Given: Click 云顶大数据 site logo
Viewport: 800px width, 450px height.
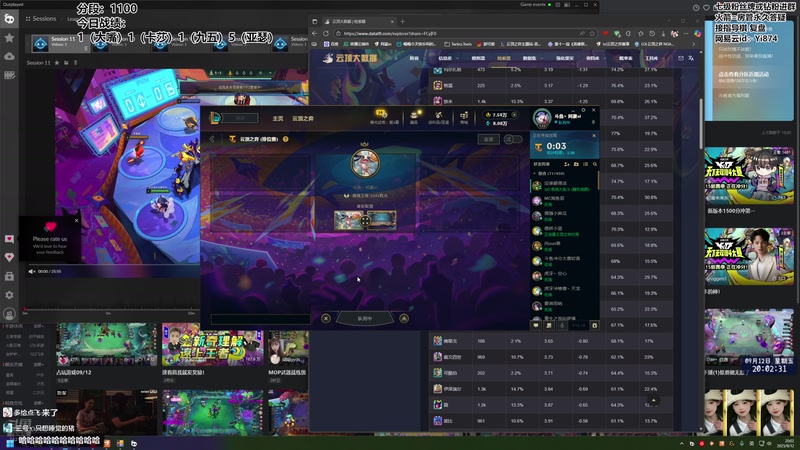Looking at the screenshot, I should pyautogui.click(x=351, y=58).
